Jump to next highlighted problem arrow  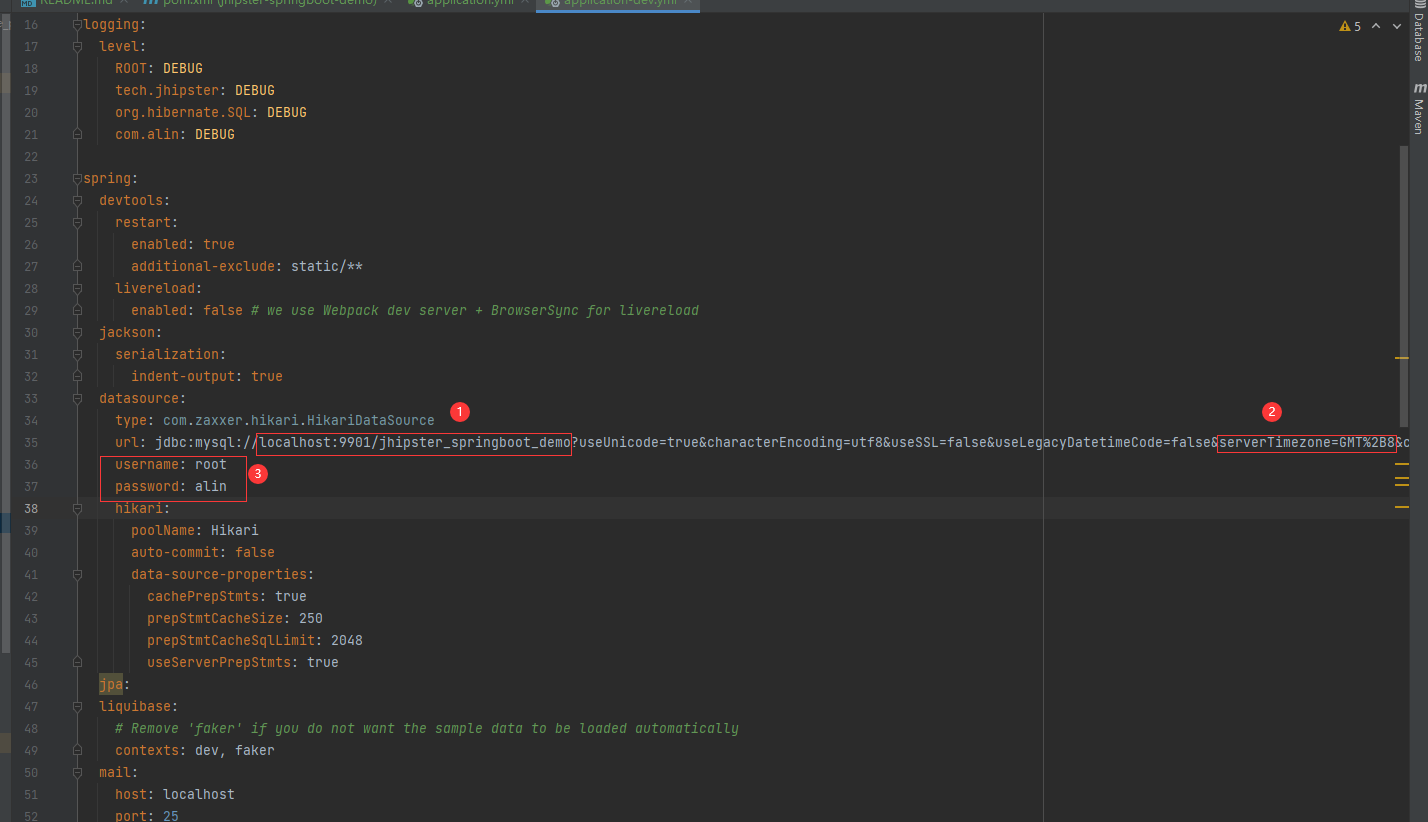[1397, 26]
